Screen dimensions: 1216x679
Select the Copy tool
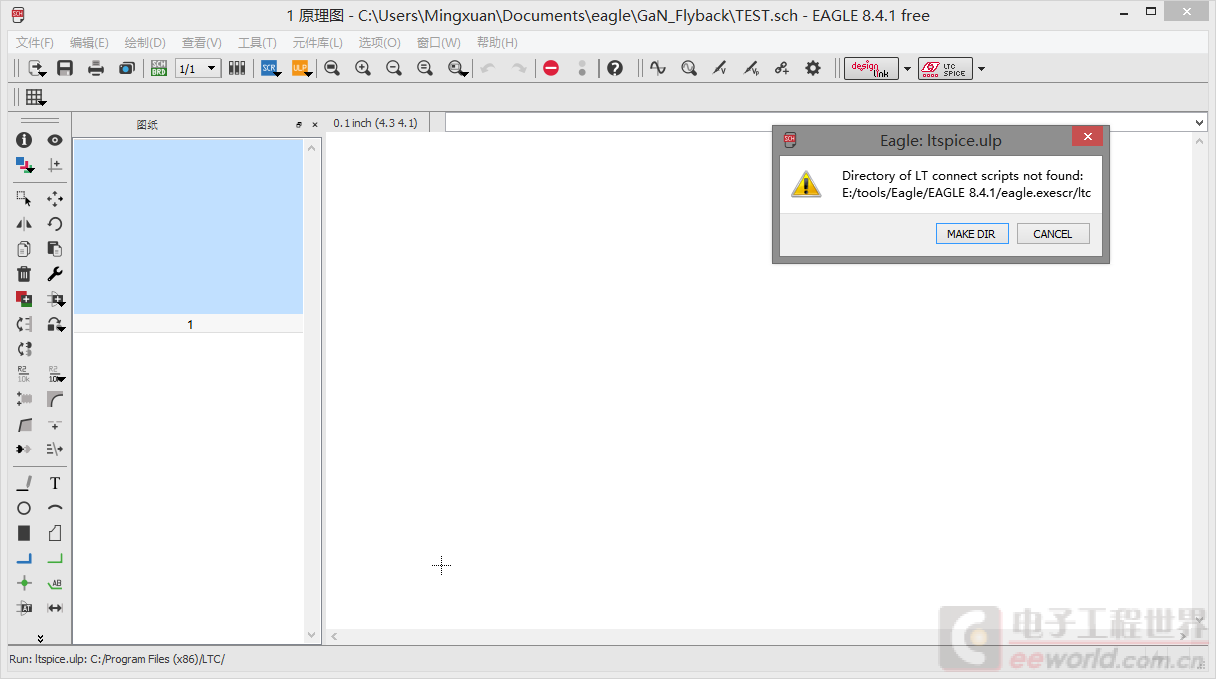point(24,249)
